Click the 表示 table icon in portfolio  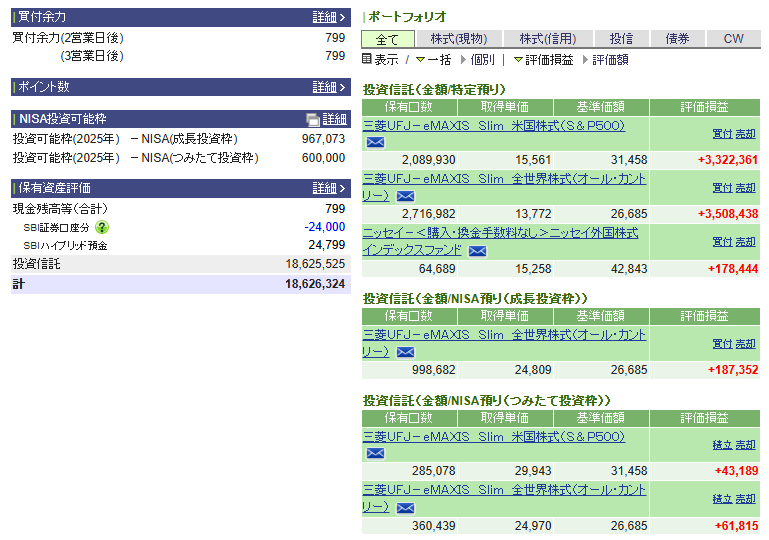click(367, 59)
